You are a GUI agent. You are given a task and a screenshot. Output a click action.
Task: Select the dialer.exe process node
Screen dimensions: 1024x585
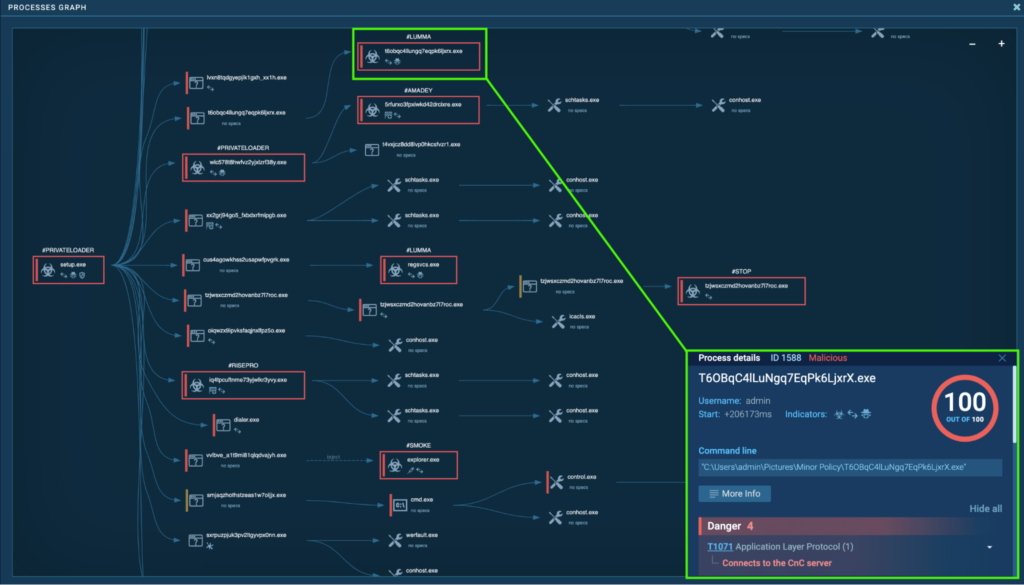[x=224, y=424]
